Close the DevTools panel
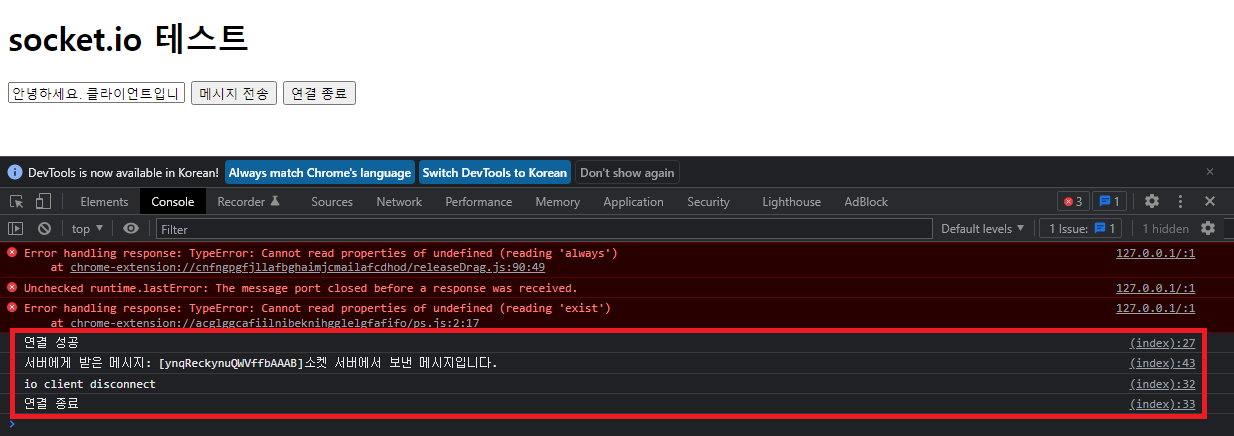 1210,201
